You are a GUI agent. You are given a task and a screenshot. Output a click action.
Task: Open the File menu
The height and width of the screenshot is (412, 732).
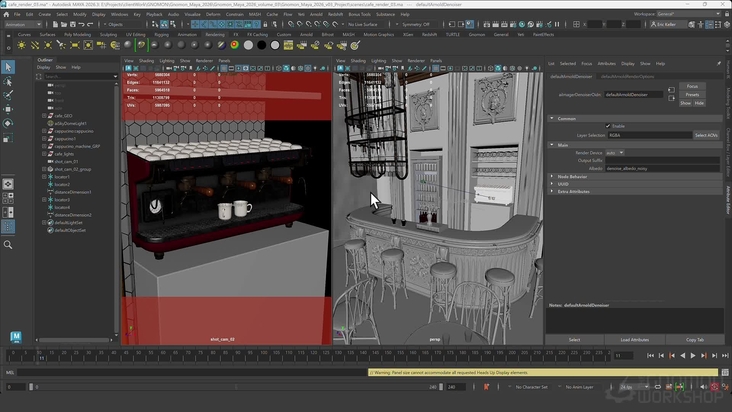point(17,14)
